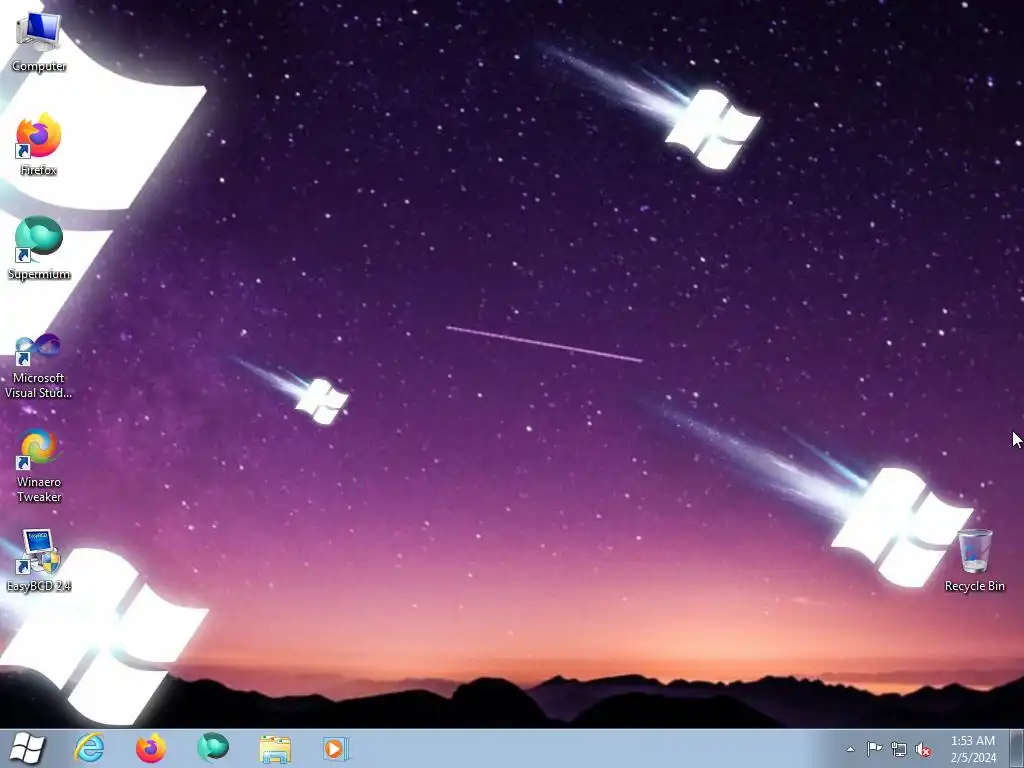Click the Show desktop button
Viewport: 1024px width, 768px height.
(1017, 748)
